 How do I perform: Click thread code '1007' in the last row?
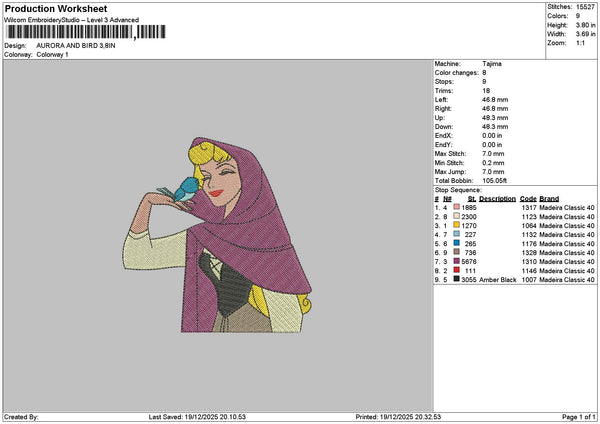coord(529,280)
